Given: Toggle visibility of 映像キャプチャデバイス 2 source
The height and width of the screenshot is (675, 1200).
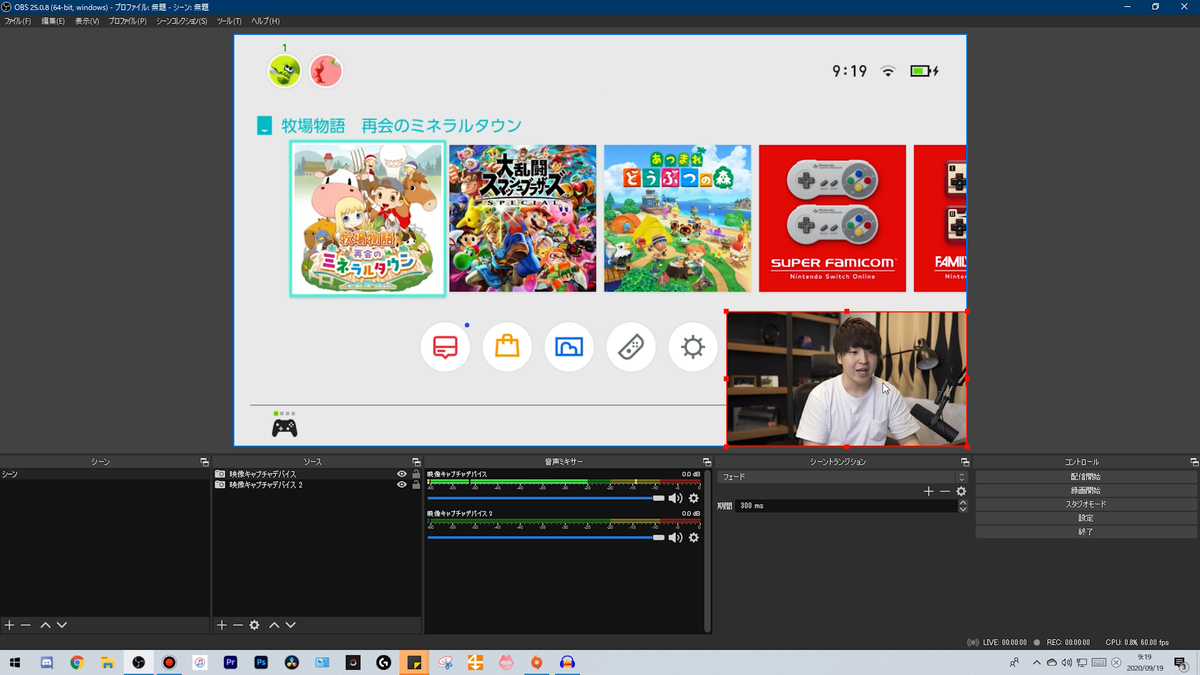Looking at the screenshot, I should tap(402, 485).
